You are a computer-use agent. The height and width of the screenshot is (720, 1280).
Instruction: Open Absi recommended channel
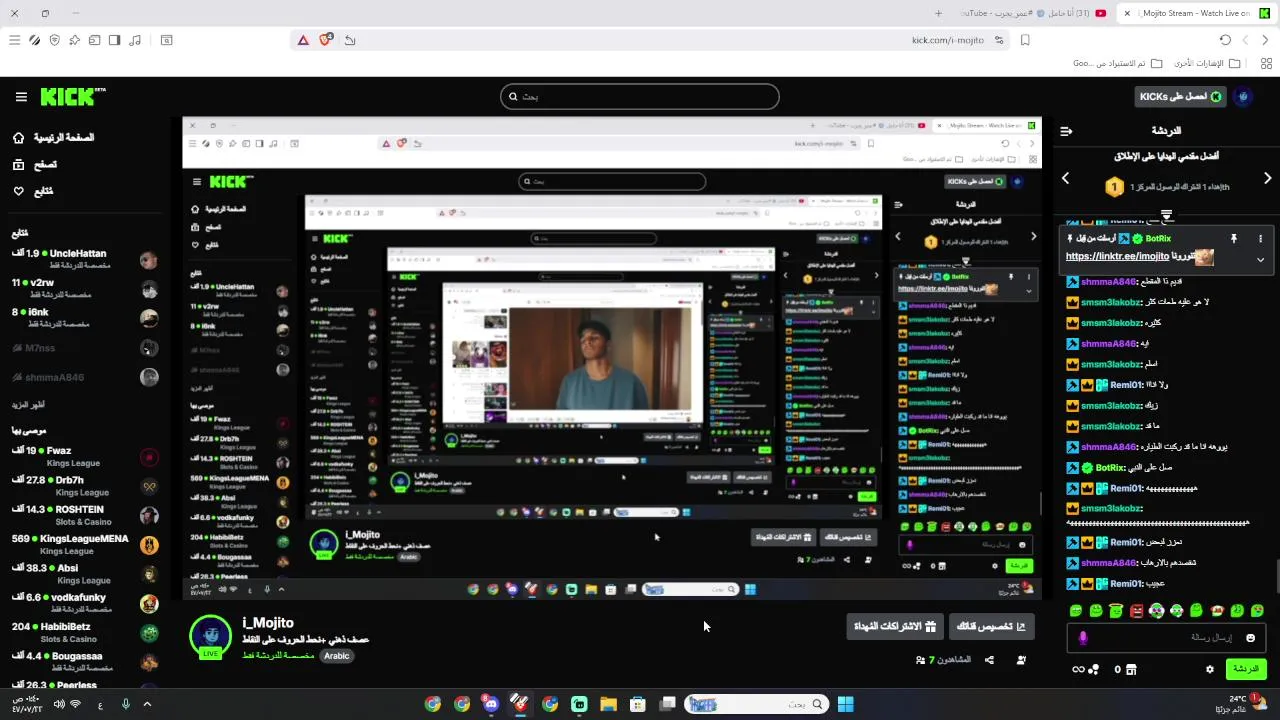pyautogui.click(x=84, y=574)
